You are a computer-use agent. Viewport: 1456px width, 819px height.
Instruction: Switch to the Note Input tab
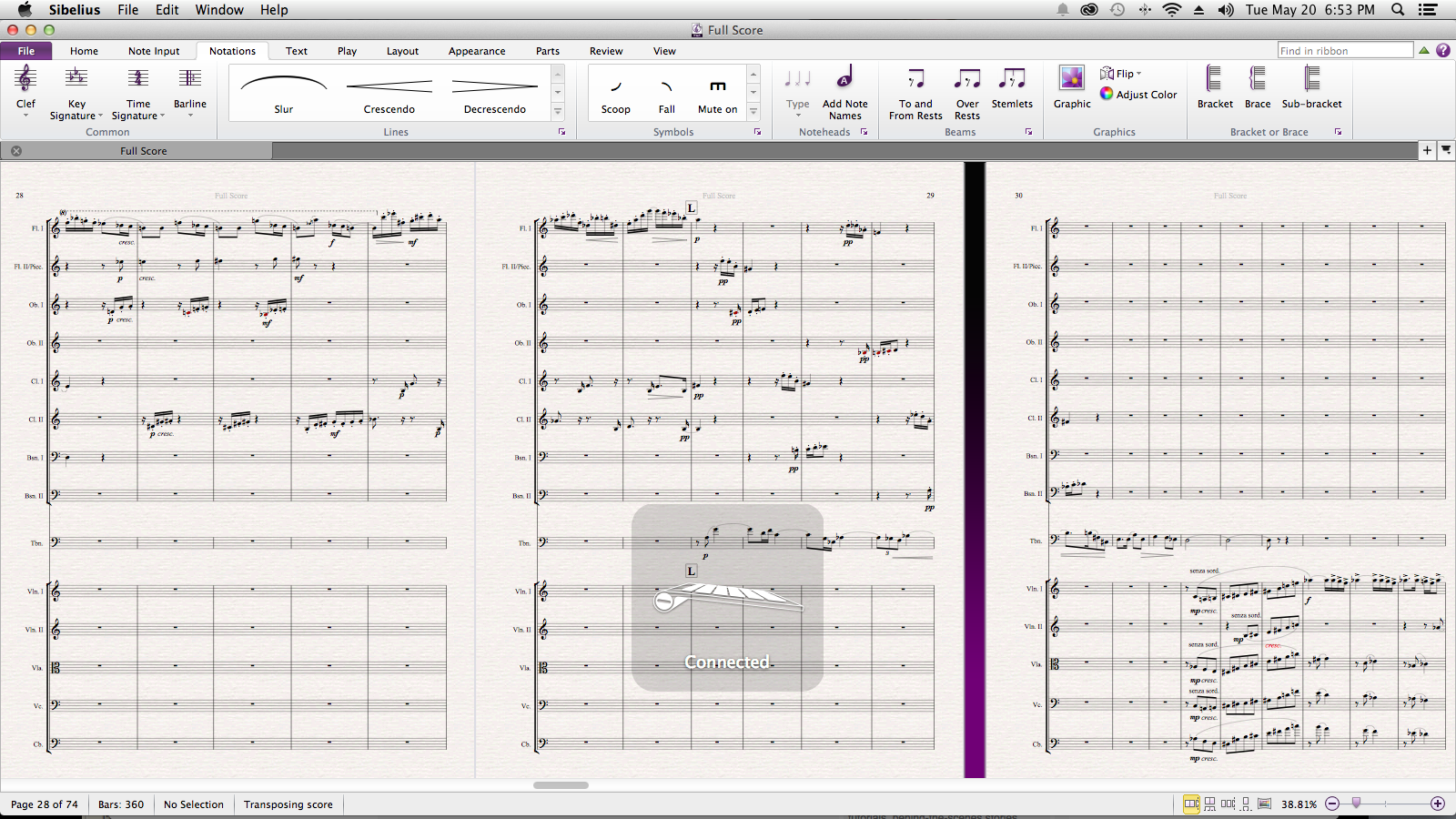point(154,51)
